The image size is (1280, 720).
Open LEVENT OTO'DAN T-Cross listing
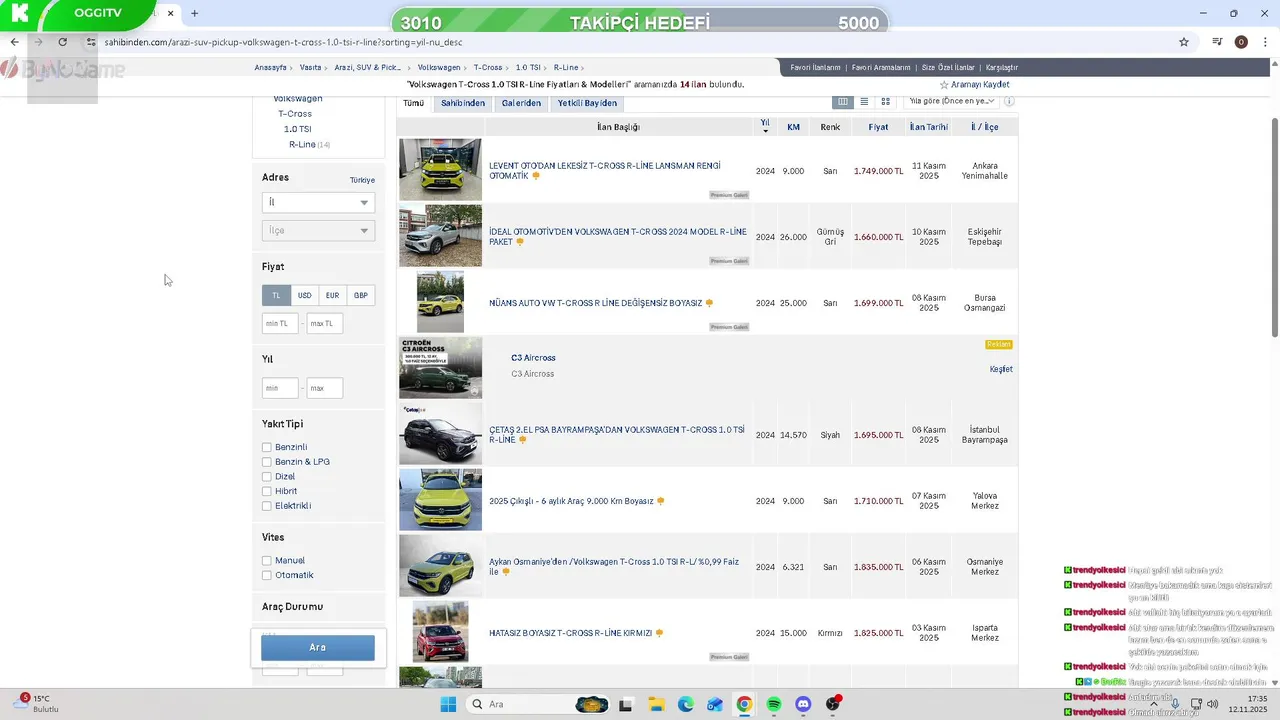(x=605, y=171)
